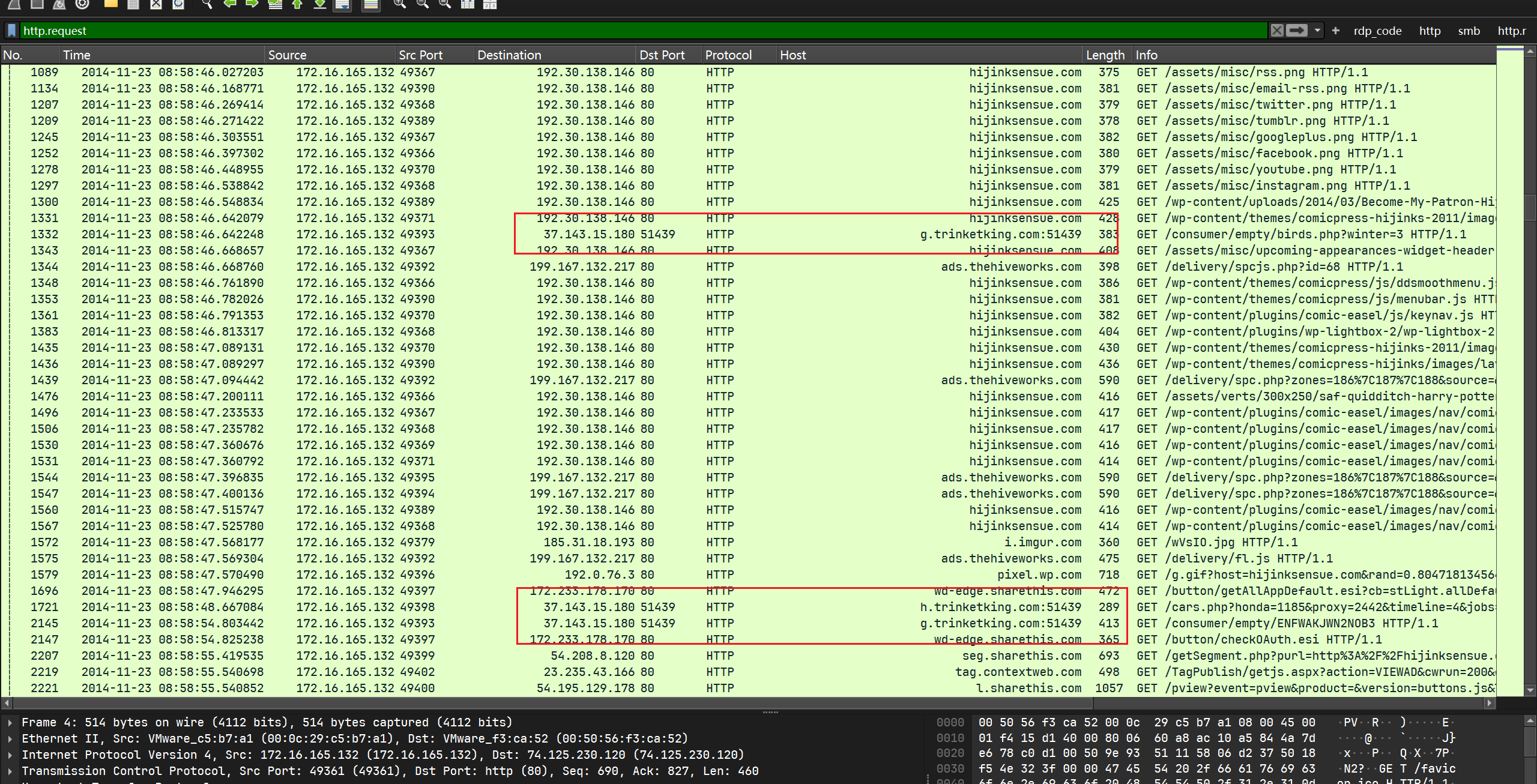This screenshot has height=784, width=1537.
Task: Select packet 2145 ENFWAKJWN2NOB3 request
Action: click(748, 623)
